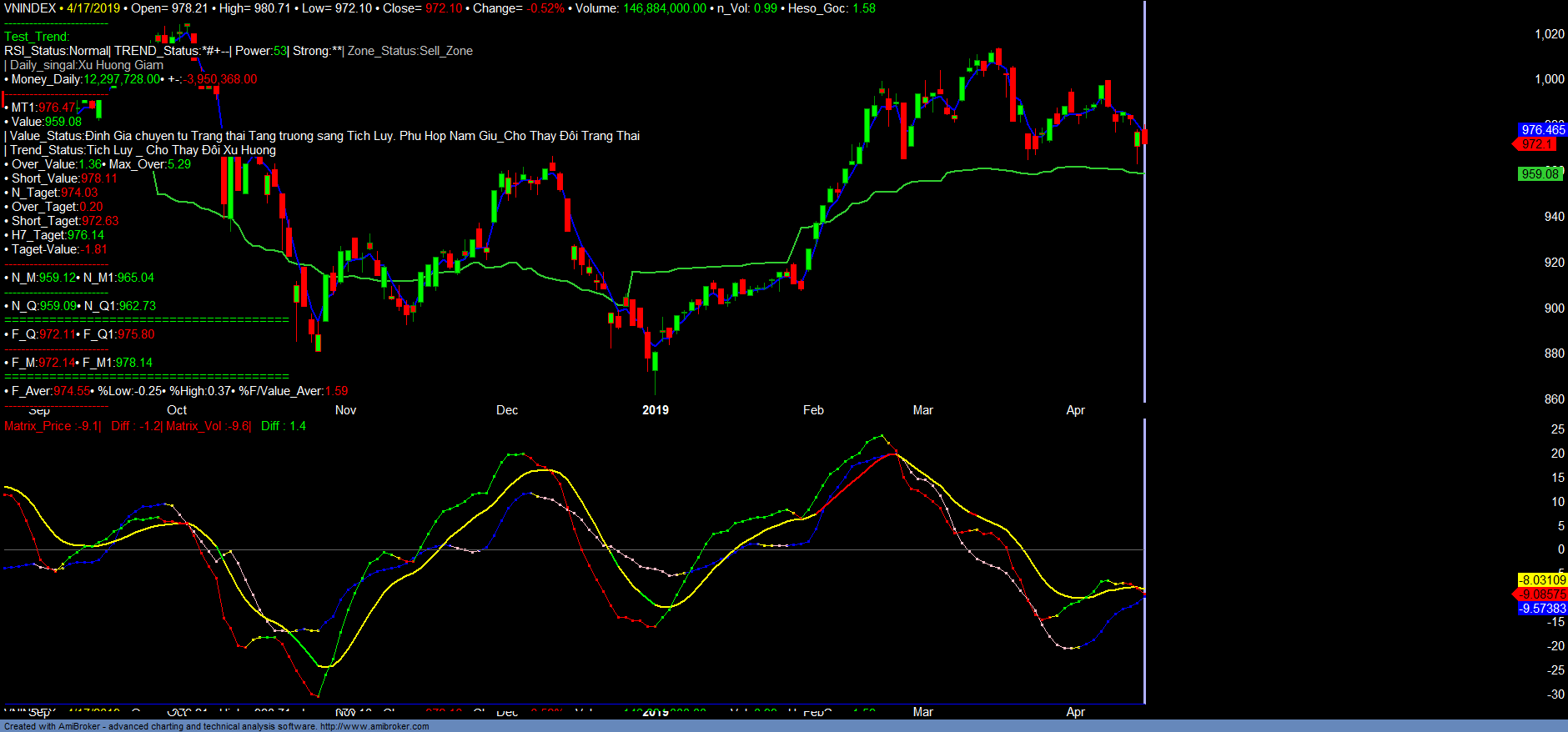Click the Test_Trend indicator title
Viewport: 1568px width, 732px height.
[x=37, y=37]
